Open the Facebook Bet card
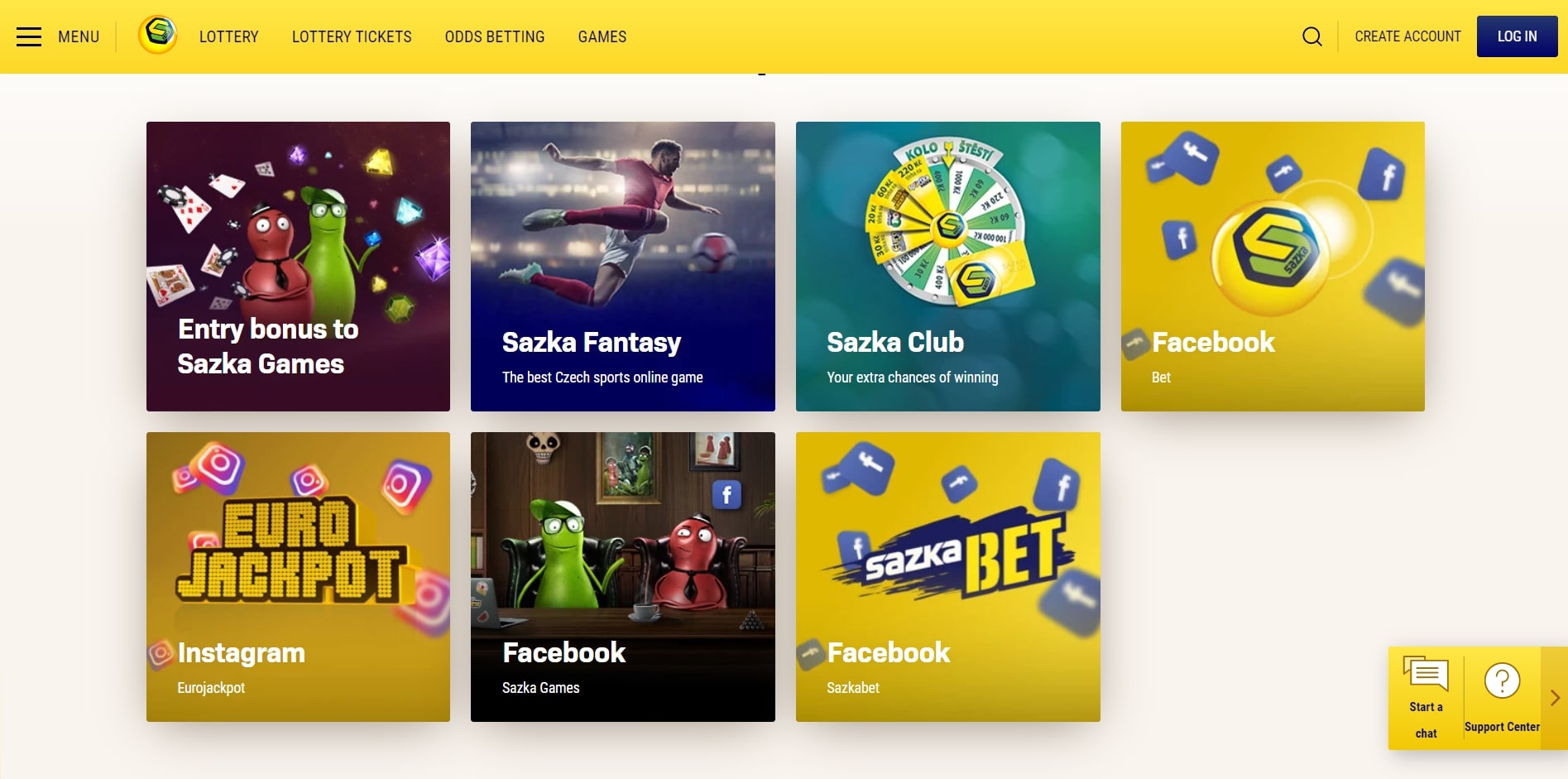Screen dimensions: 1568x779 (x=1273, y=267)
